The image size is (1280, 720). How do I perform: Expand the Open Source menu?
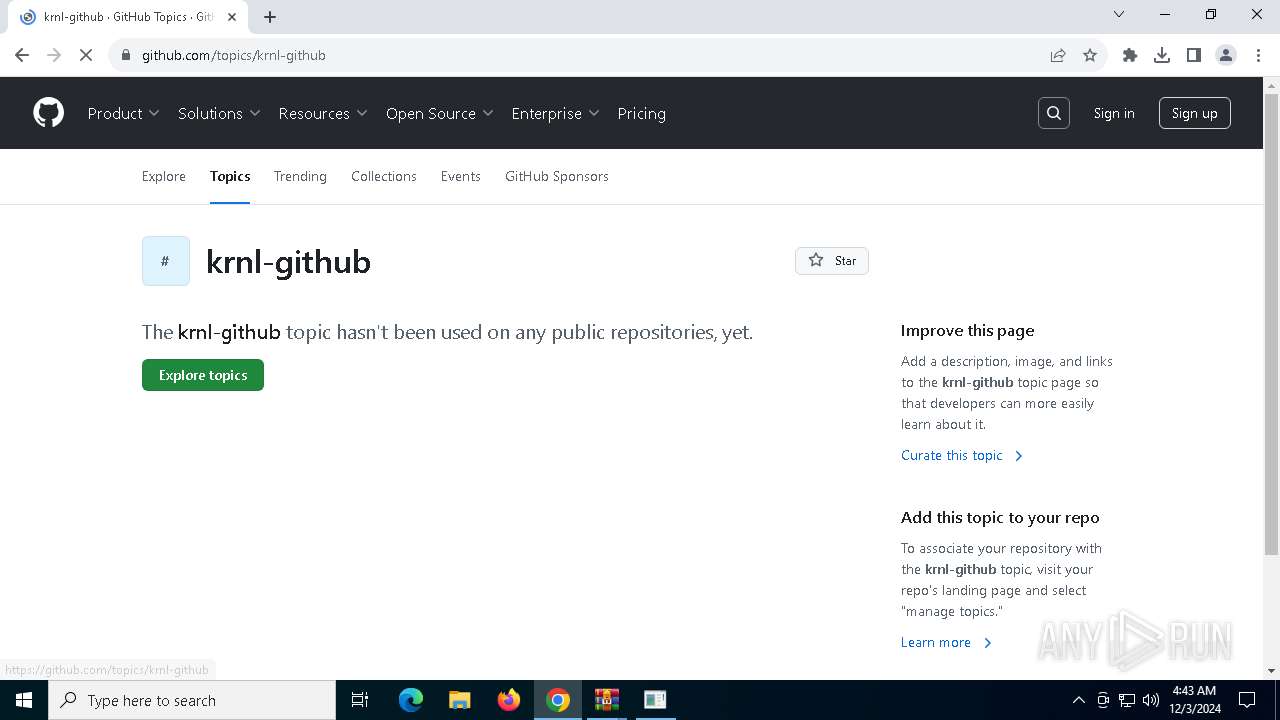440,113
